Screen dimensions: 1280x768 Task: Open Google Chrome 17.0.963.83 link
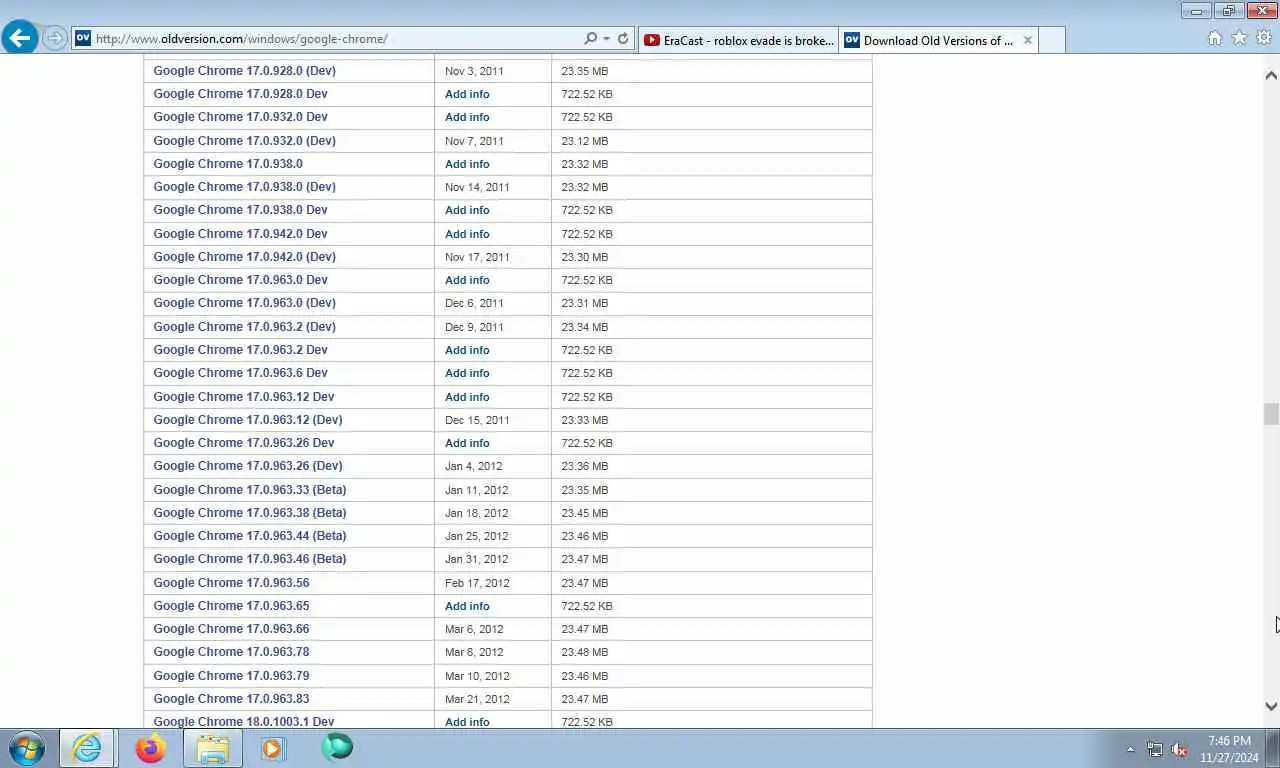tap(231, 699)
